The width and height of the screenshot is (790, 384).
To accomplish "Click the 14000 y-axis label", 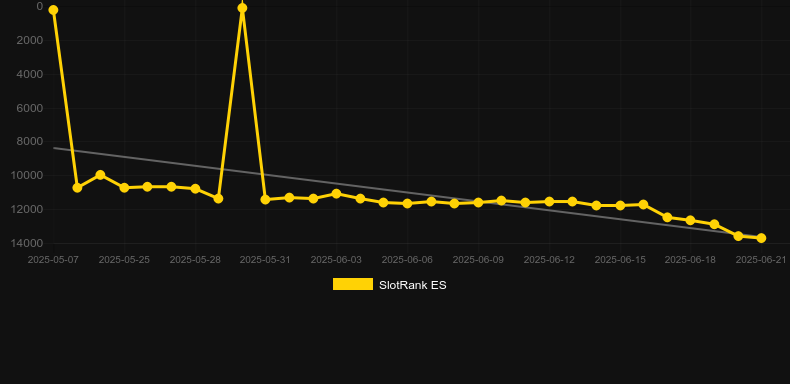I will pos(27,243).
